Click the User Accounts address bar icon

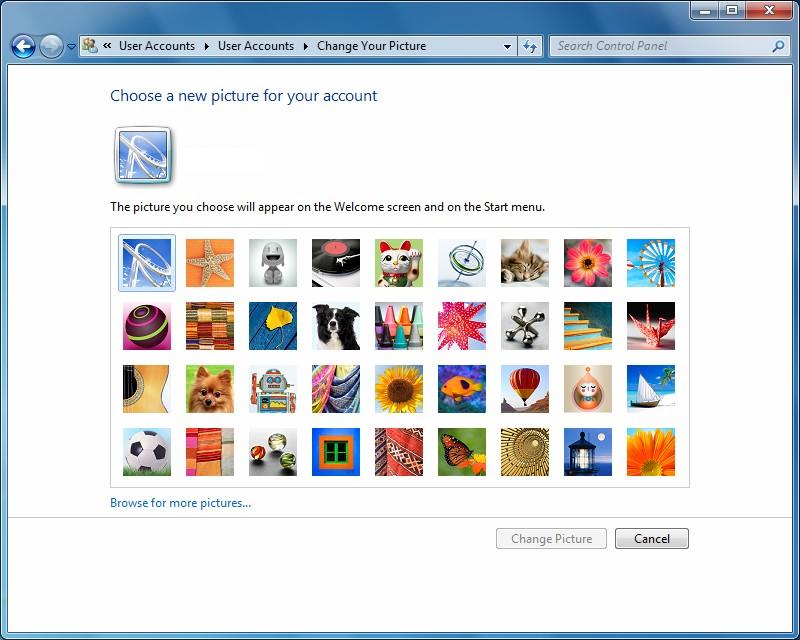coord(90,45)
